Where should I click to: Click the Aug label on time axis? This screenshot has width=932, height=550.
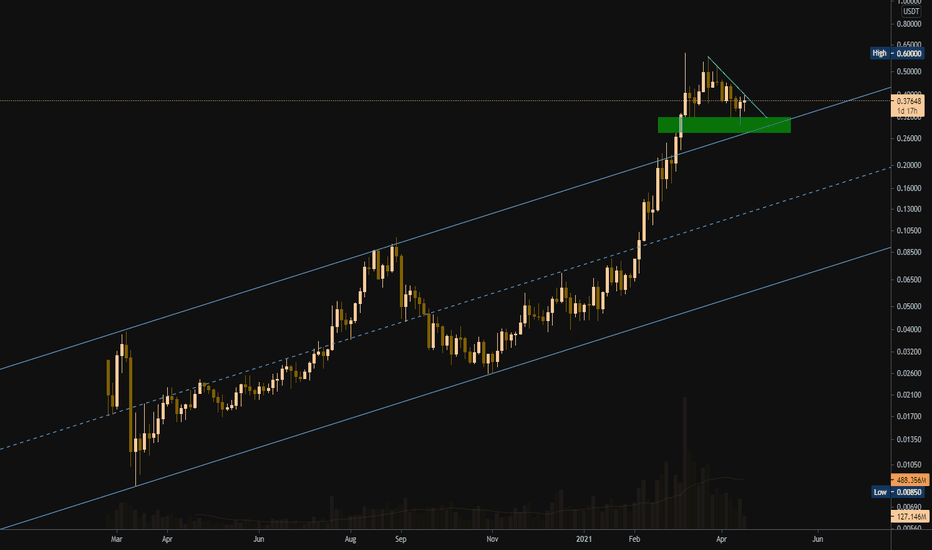350,539
